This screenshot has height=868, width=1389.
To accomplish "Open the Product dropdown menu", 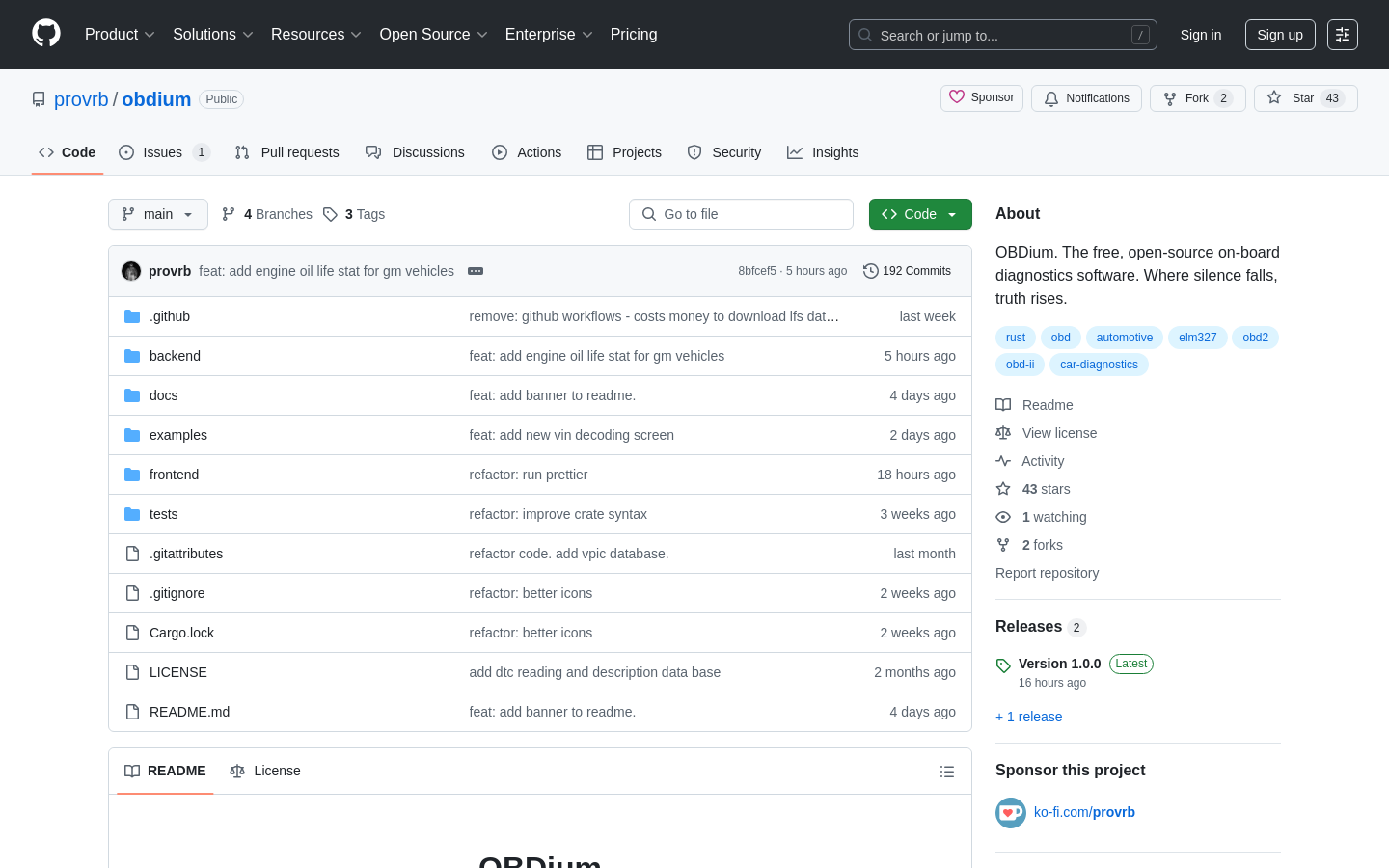I will pos(120,35).
